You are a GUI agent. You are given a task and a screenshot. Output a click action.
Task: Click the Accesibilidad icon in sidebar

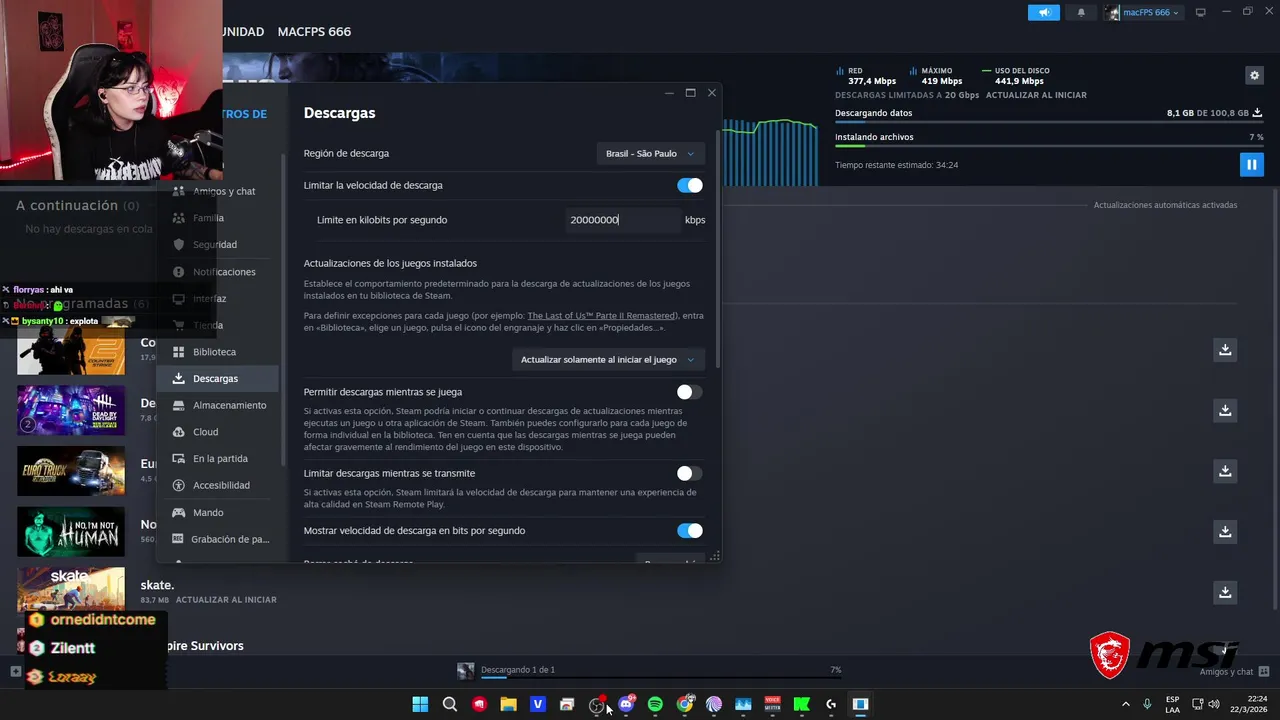tap(178, 485)
